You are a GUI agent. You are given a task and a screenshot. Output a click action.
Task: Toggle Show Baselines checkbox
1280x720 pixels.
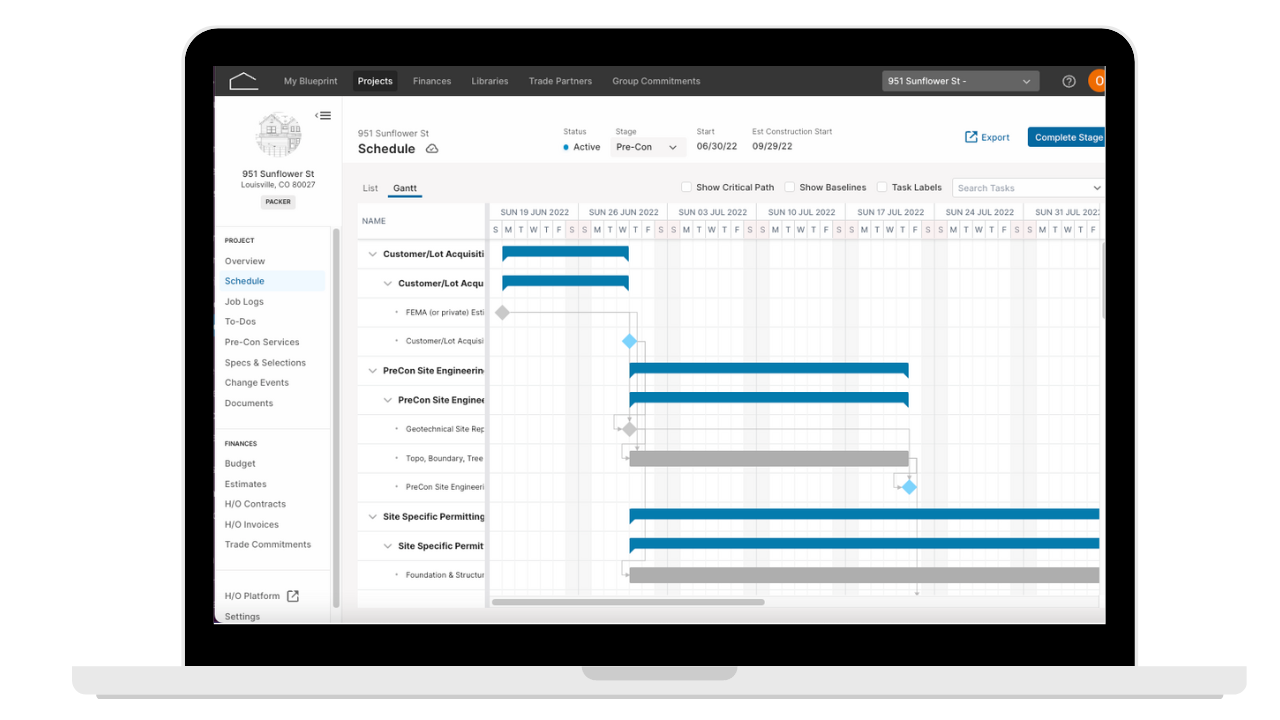coord(790,187)
